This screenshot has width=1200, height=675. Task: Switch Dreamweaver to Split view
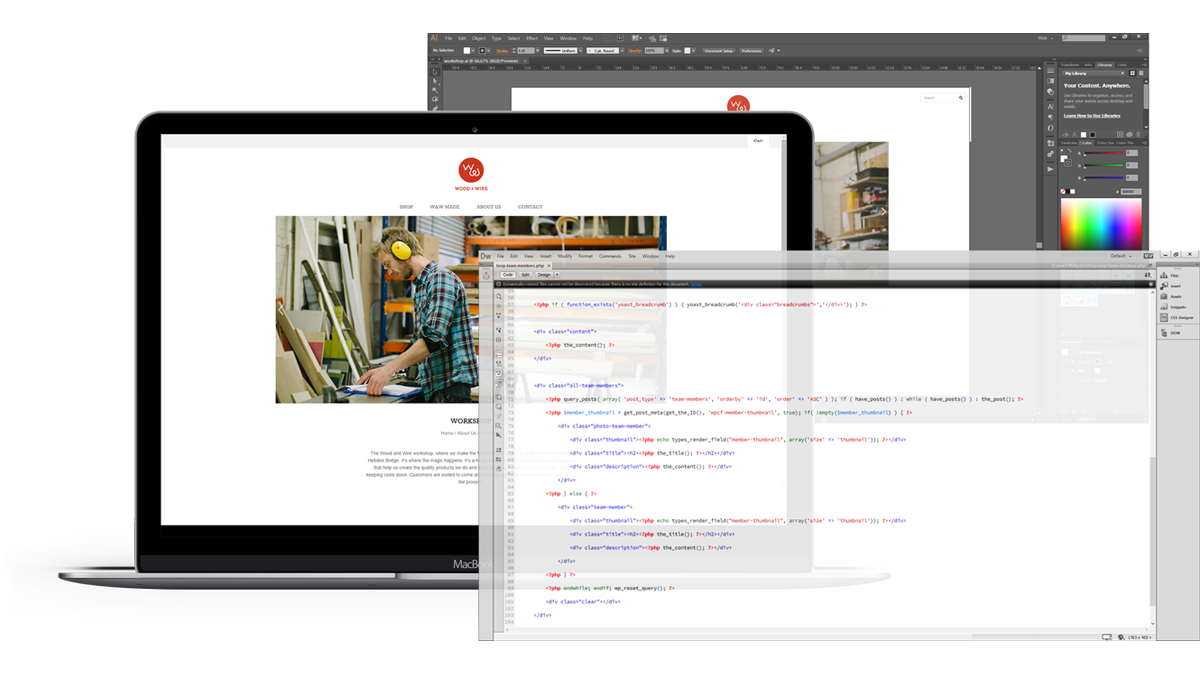pos(526,274)
